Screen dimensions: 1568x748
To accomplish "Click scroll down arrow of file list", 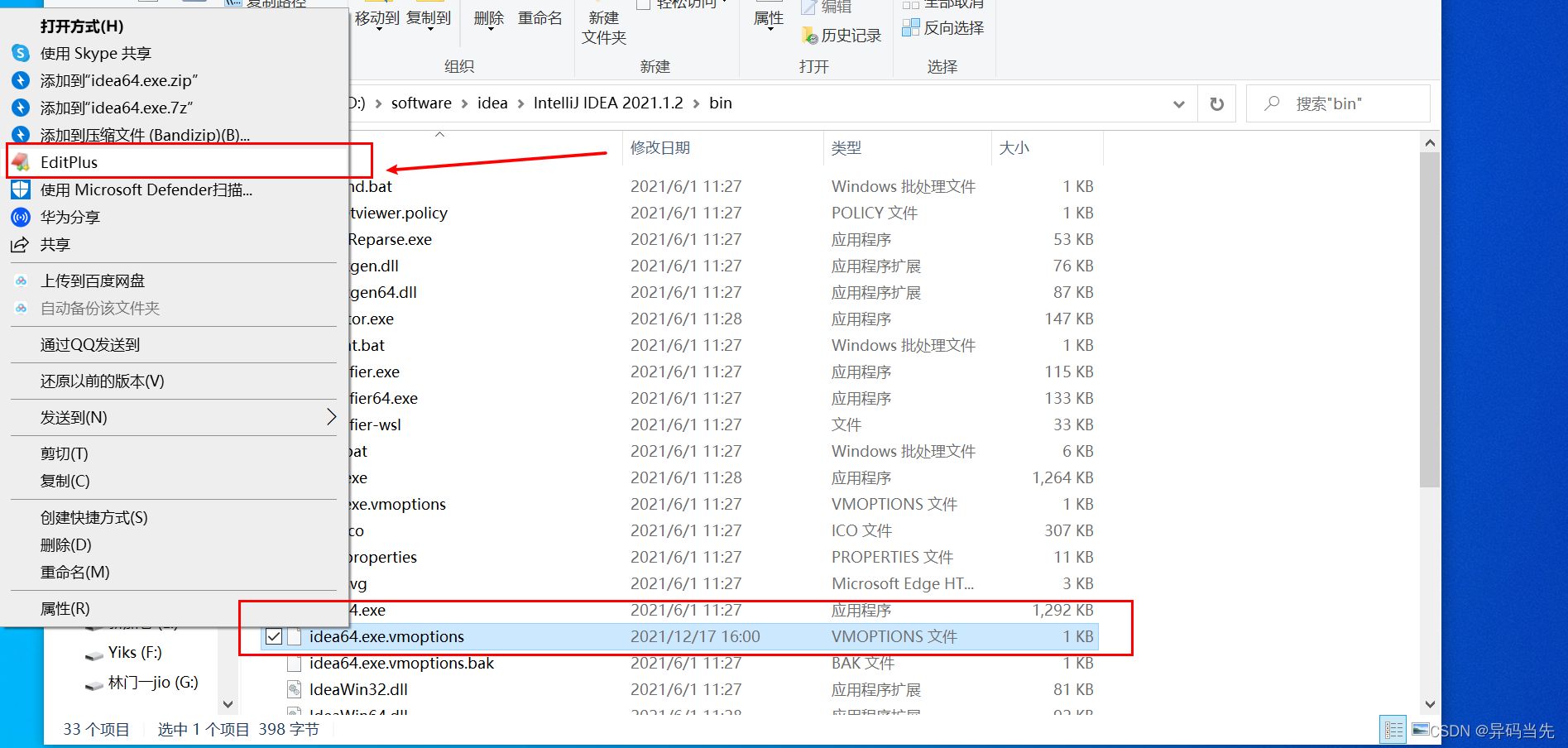I will (x=1430, y=704).
